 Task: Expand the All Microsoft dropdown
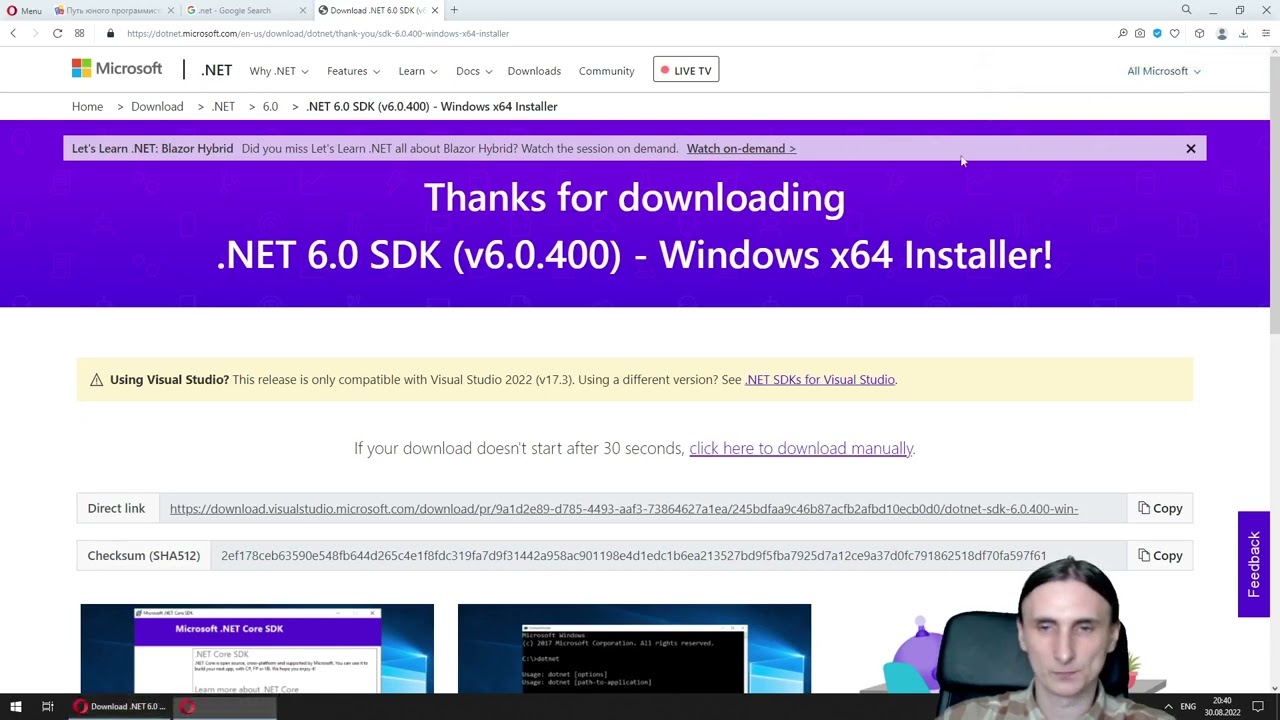tap(1164, 71)
